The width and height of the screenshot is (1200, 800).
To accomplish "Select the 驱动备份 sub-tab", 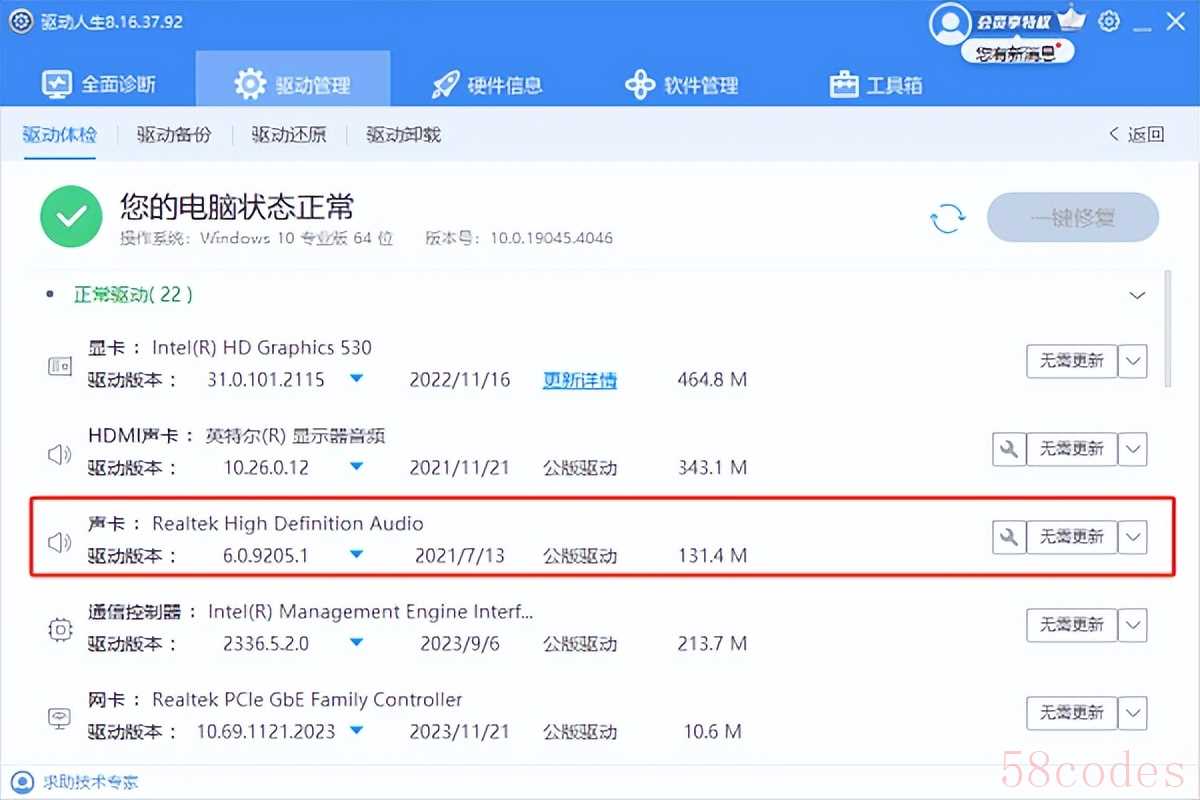I will tap(174, 134).
